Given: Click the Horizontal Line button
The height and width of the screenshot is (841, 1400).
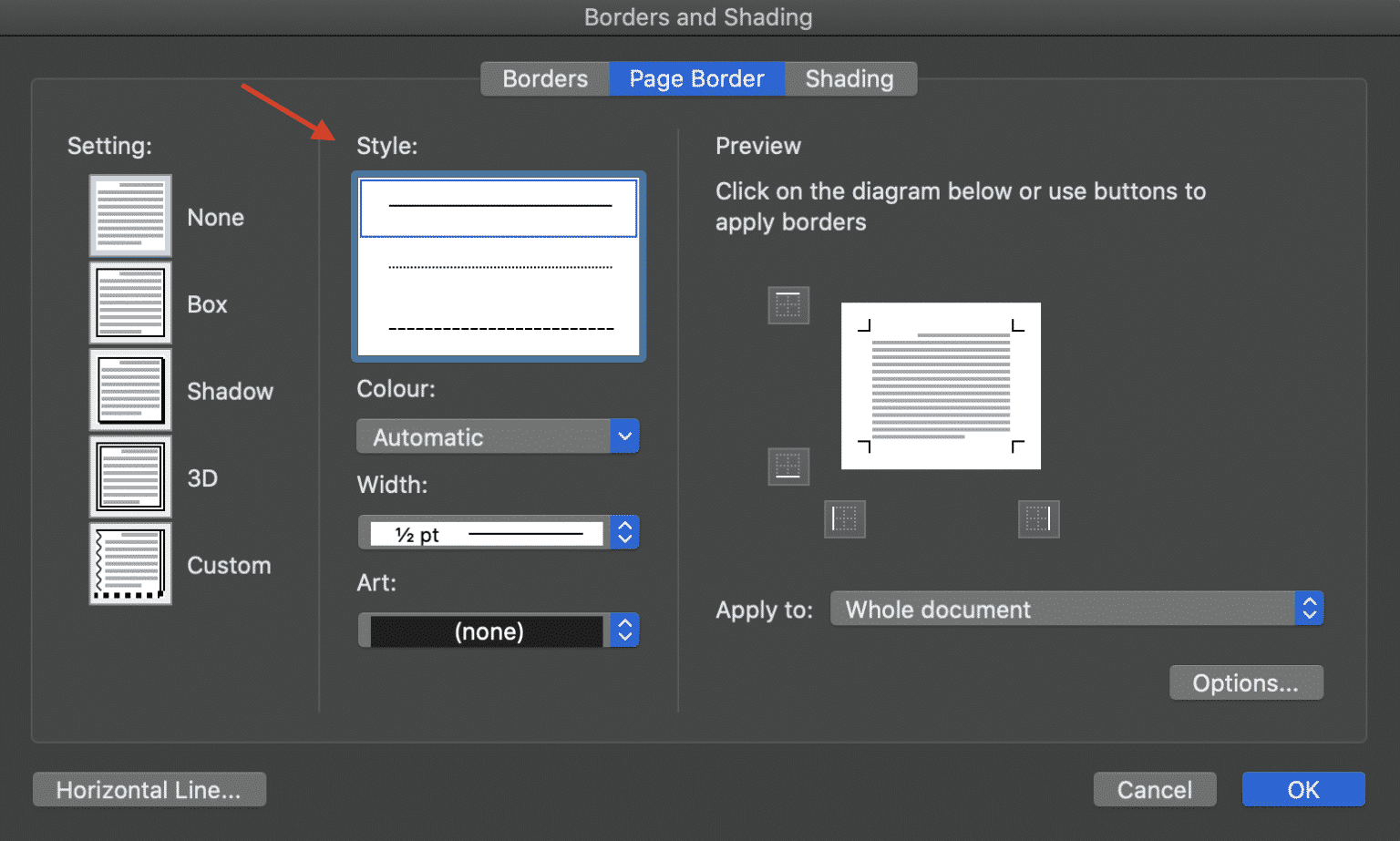Looking at the screenshot, I should coord(149,789).
